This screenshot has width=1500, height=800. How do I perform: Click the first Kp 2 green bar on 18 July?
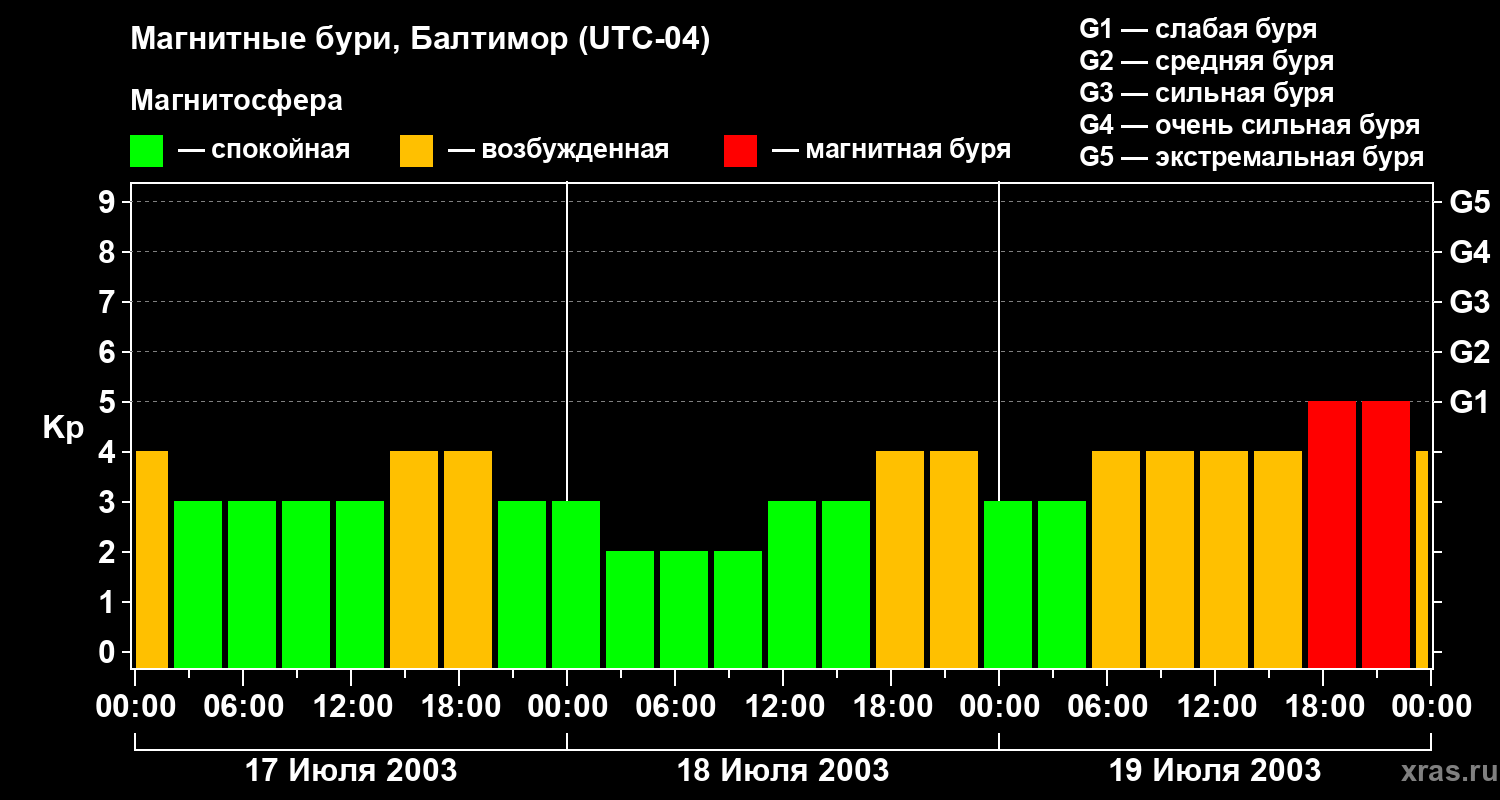(630, 610)
